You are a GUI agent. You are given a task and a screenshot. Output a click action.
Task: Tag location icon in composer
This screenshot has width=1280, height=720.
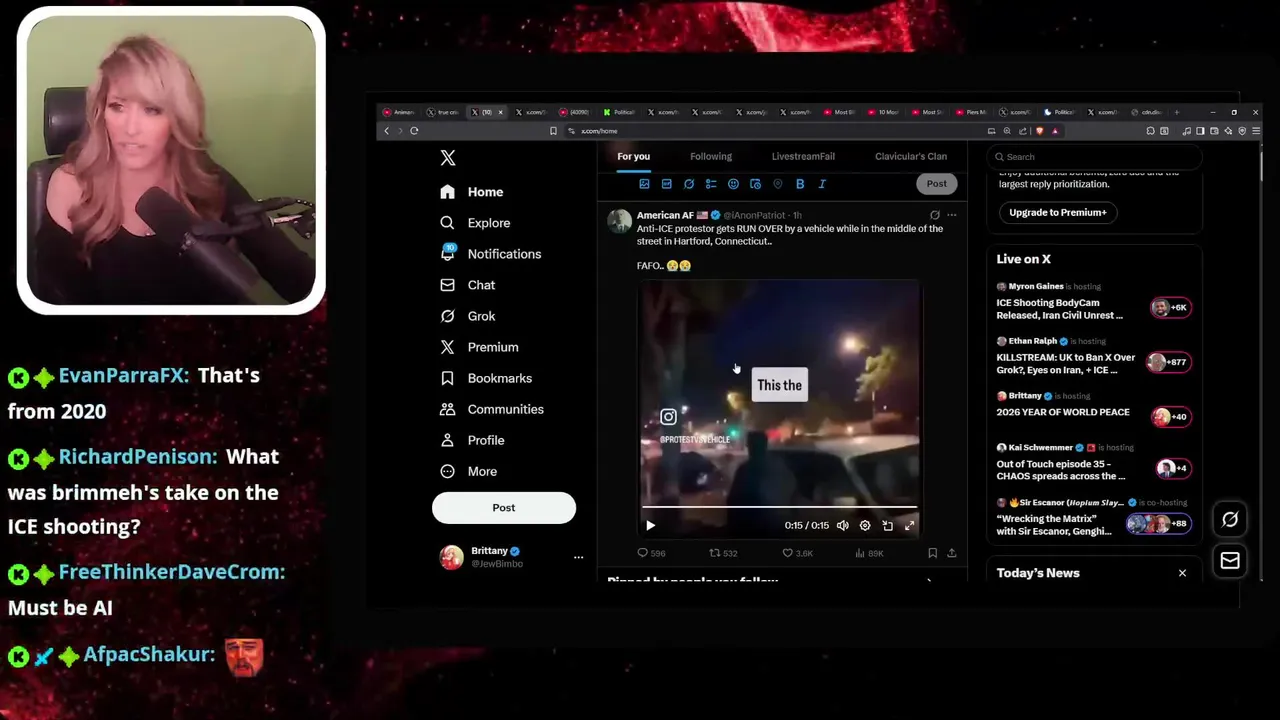[778, 184]
